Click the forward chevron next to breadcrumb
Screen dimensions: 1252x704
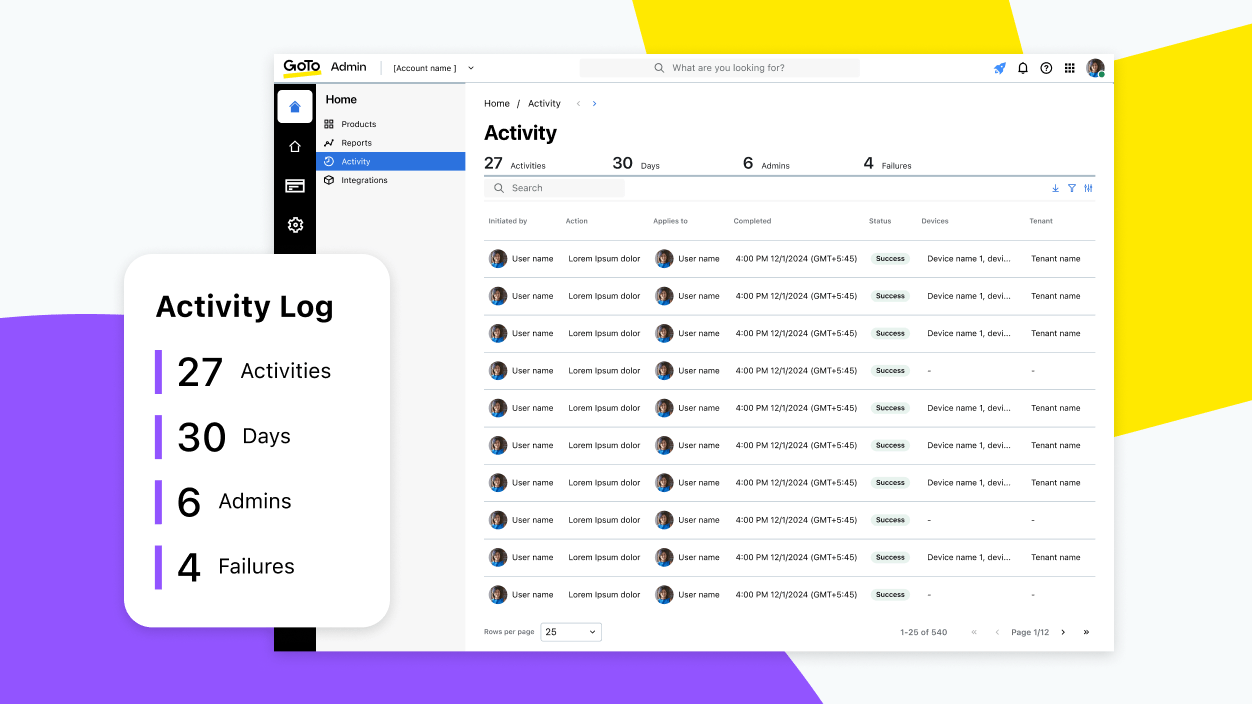tap(594, 103)
